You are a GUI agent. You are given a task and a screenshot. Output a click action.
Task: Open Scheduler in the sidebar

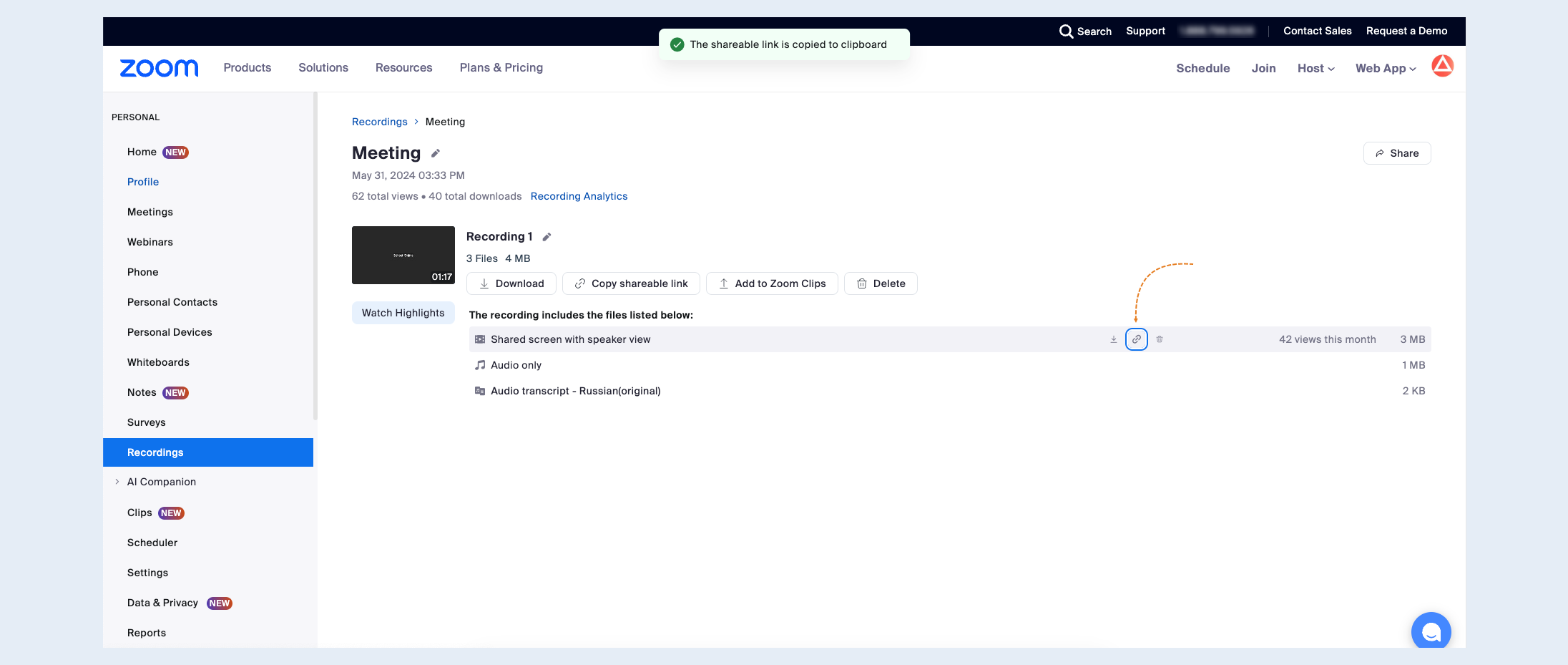point(152,543)
